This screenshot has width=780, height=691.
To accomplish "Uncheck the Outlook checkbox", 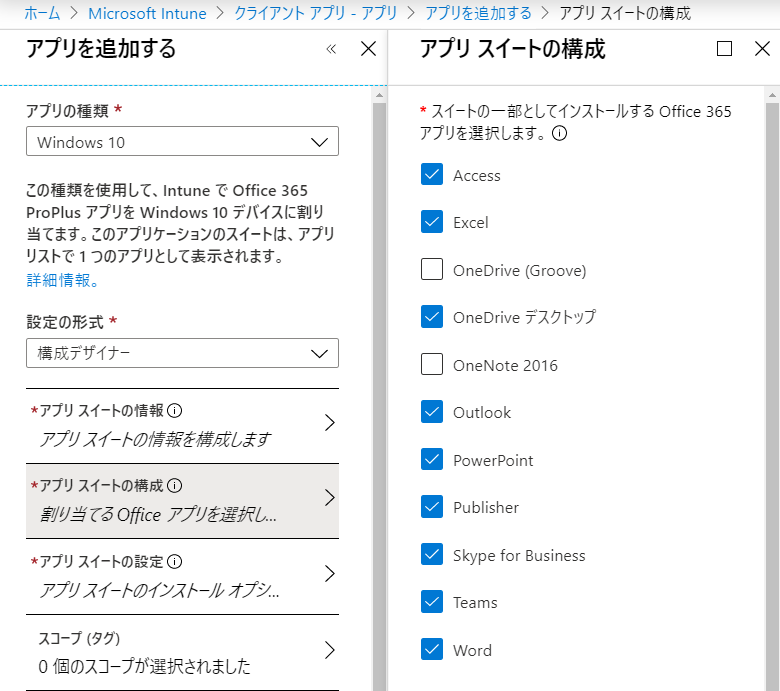I will point(432,412).
